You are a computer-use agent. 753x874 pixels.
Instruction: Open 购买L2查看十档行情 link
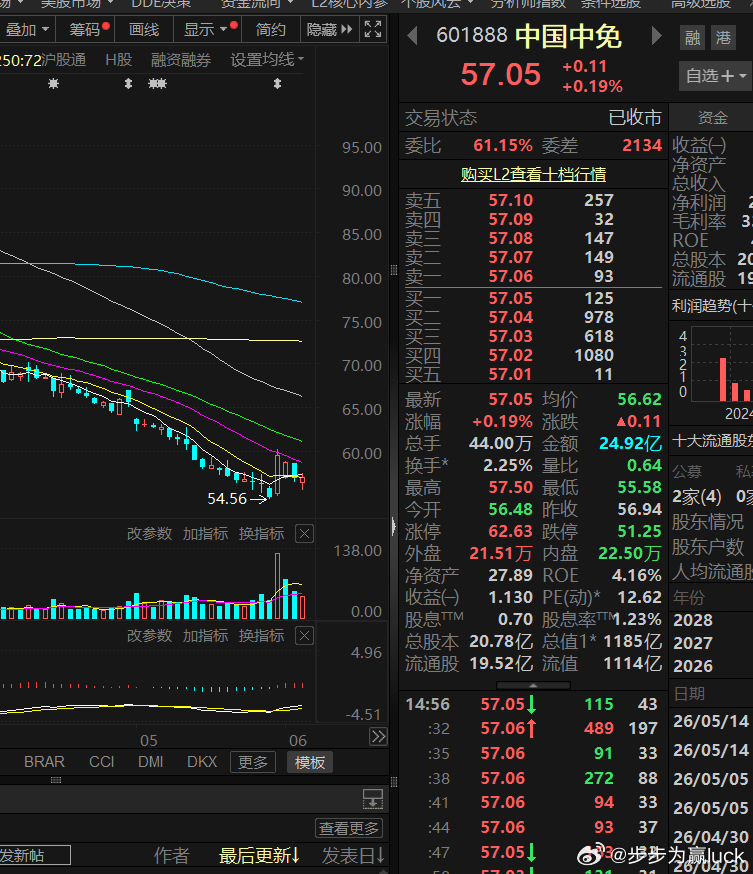(533, 174)
